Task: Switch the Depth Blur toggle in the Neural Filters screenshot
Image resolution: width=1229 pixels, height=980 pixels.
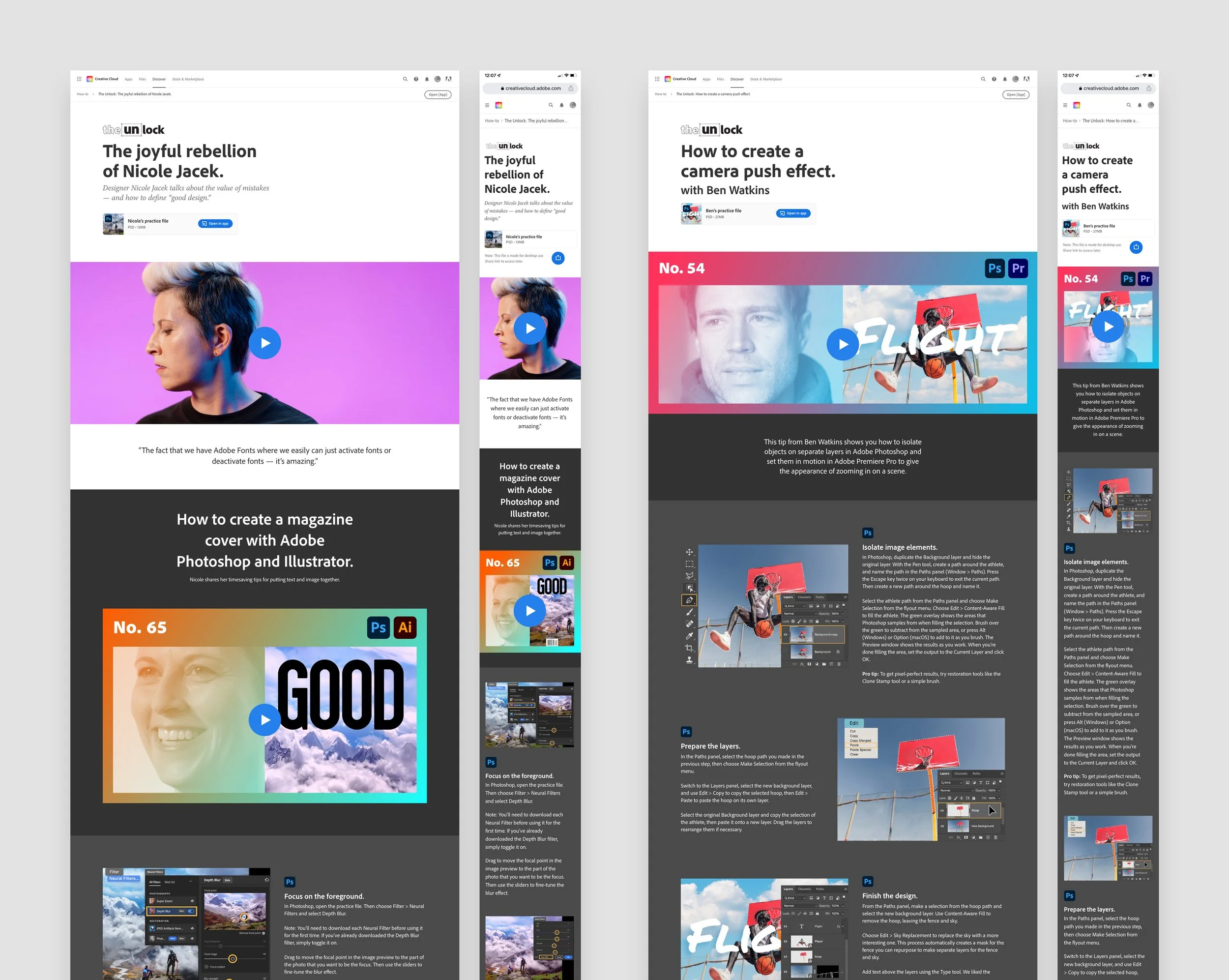Action: point(191,911)
